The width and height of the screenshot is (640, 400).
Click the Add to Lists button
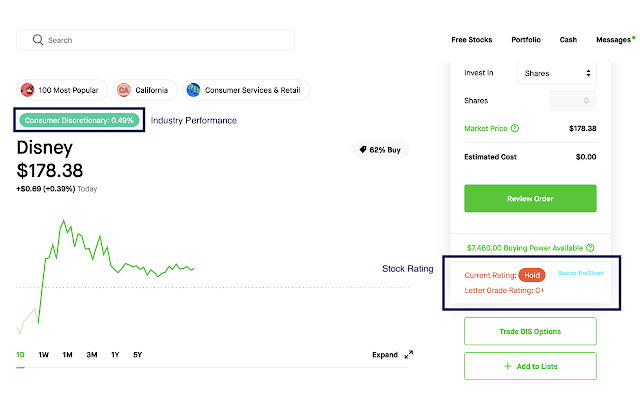[530, 366]
